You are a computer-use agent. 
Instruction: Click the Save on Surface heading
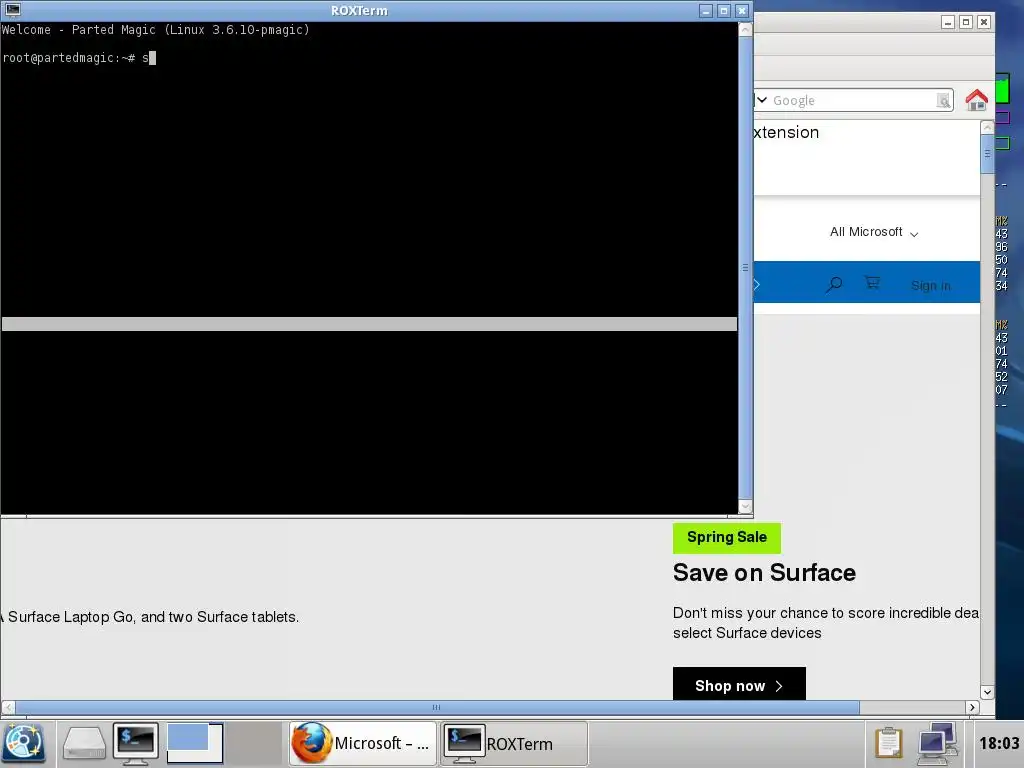click(x=764, y=572)
